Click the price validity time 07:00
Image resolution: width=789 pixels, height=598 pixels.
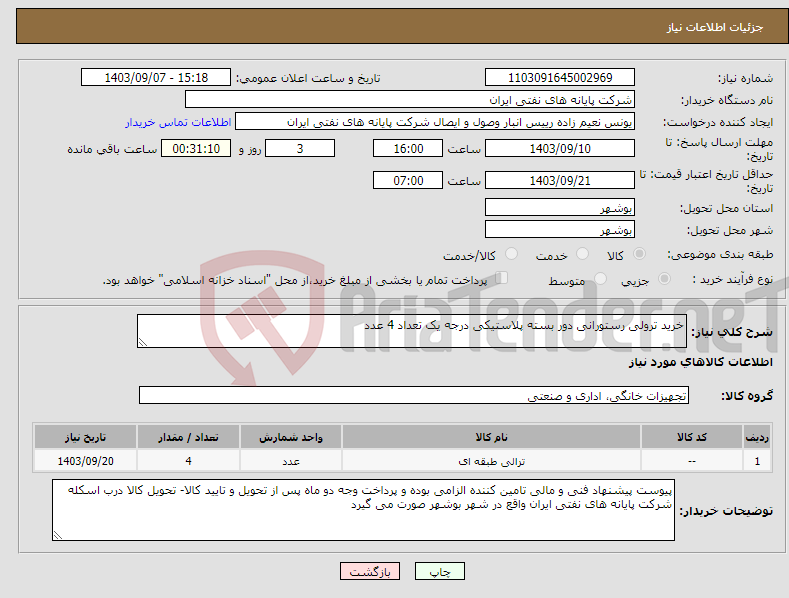click(408, 180)
